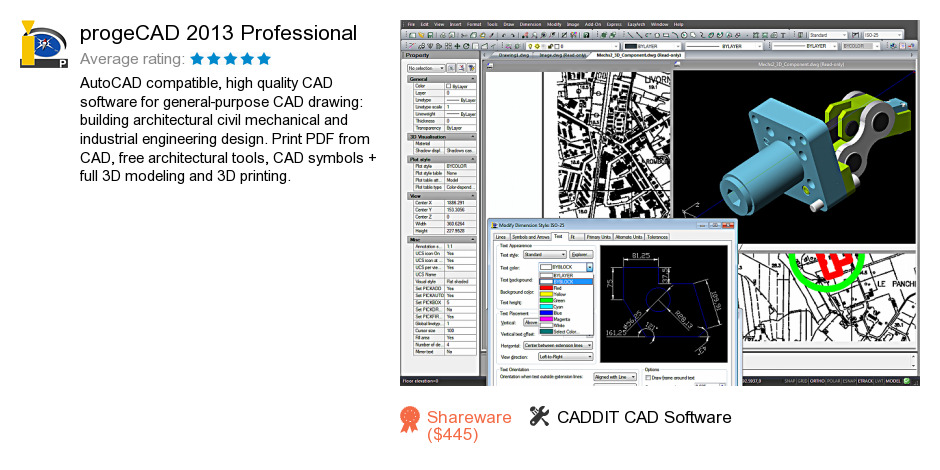Click the Shareware ($445) link
940x470 pixels.
(469, 426)
